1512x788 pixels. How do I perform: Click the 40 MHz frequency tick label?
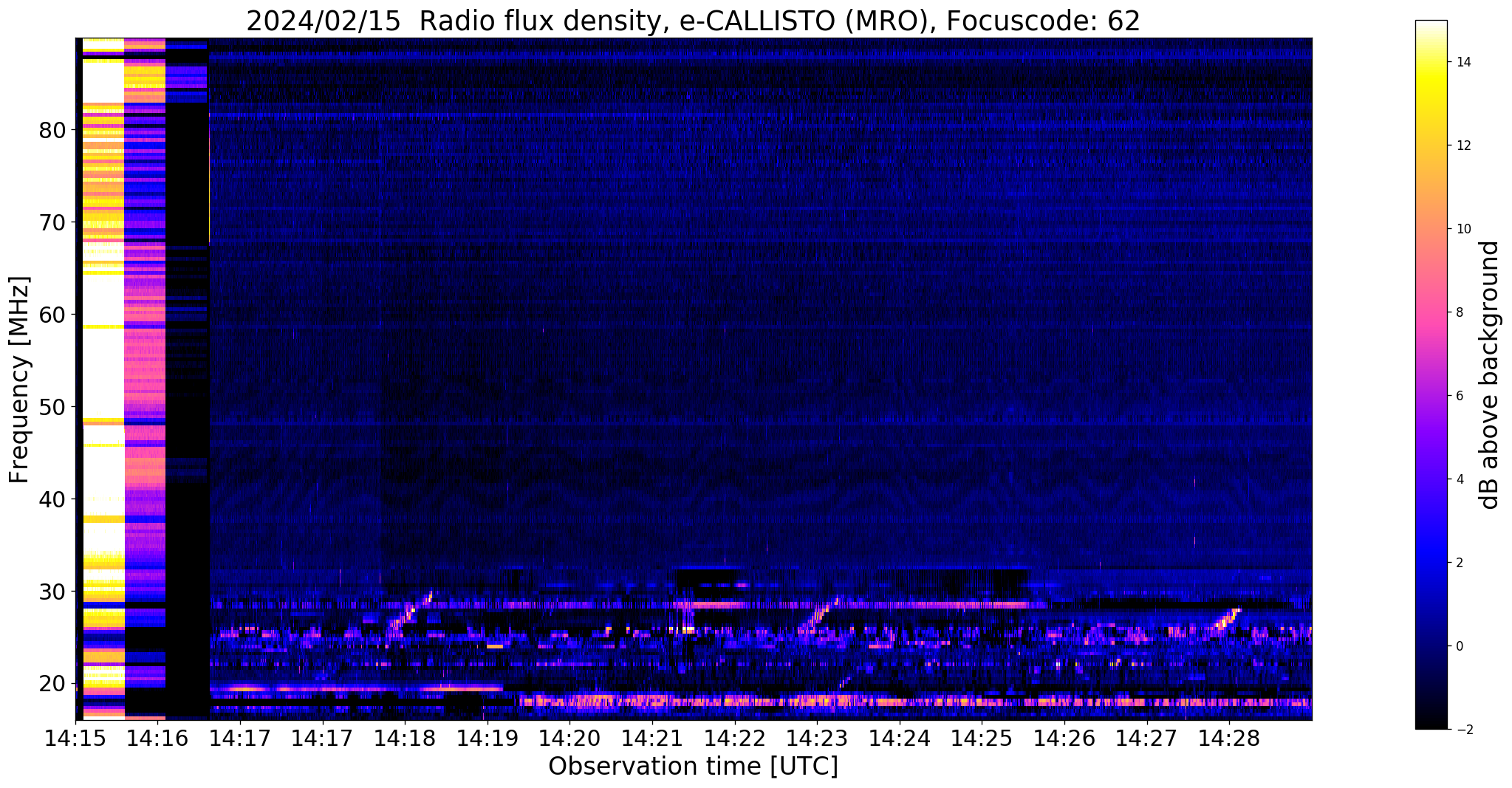[x=52, y=499]
